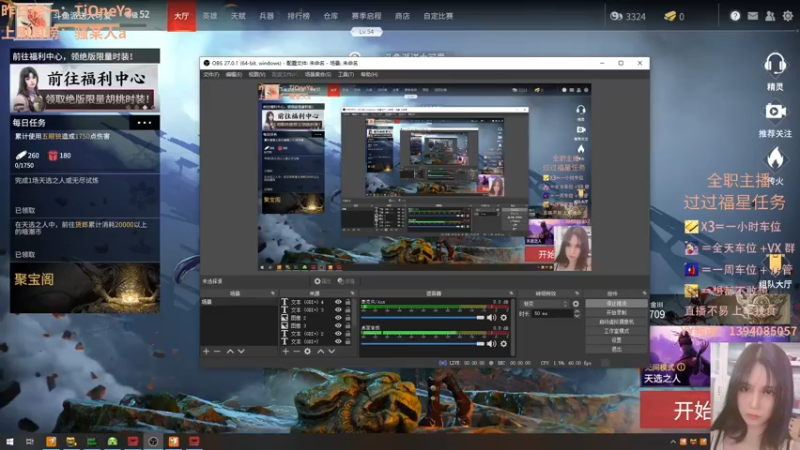Open the 编辑(E) menu in OBS
Viewport: 800px width, 450px height.
(x=234, y=74)
